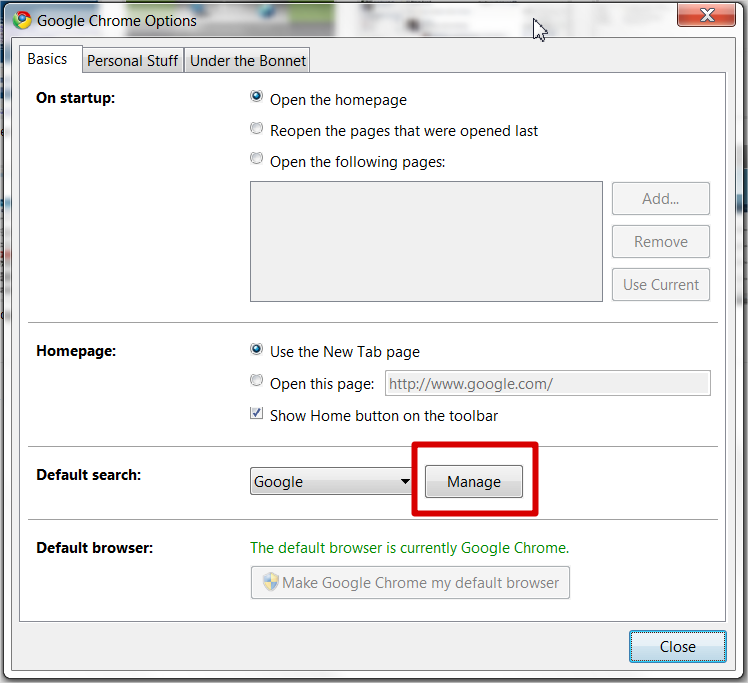Viewport: 748px width, 683px height.
Task: Click 'Make Google Chrome my default browser'
Action: coord(410,582)
